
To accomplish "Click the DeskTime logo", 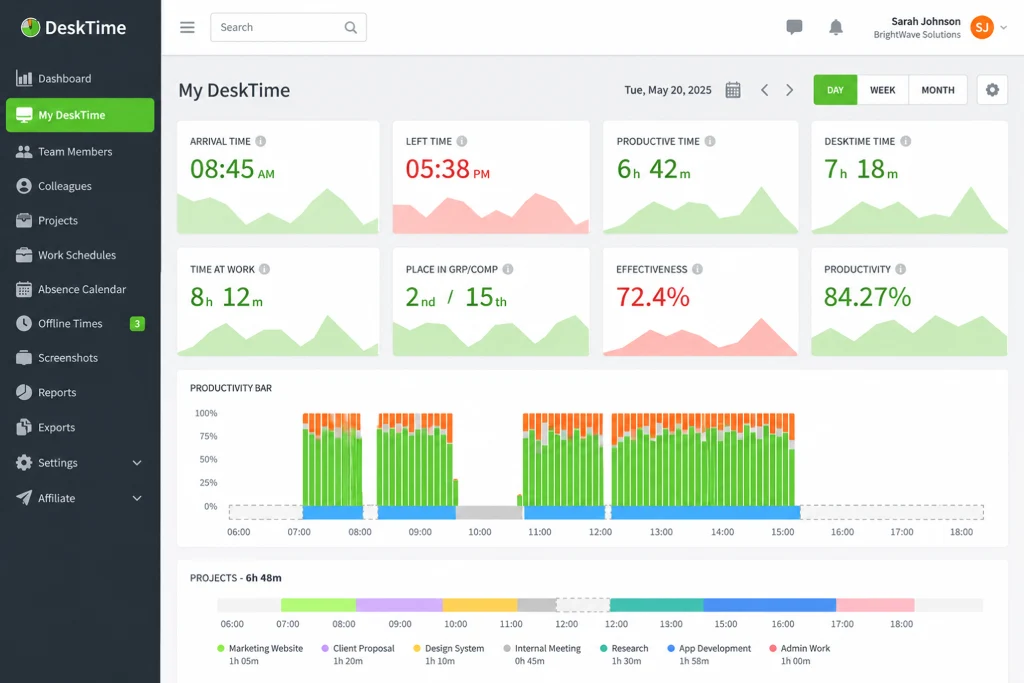I will (73, 27).
